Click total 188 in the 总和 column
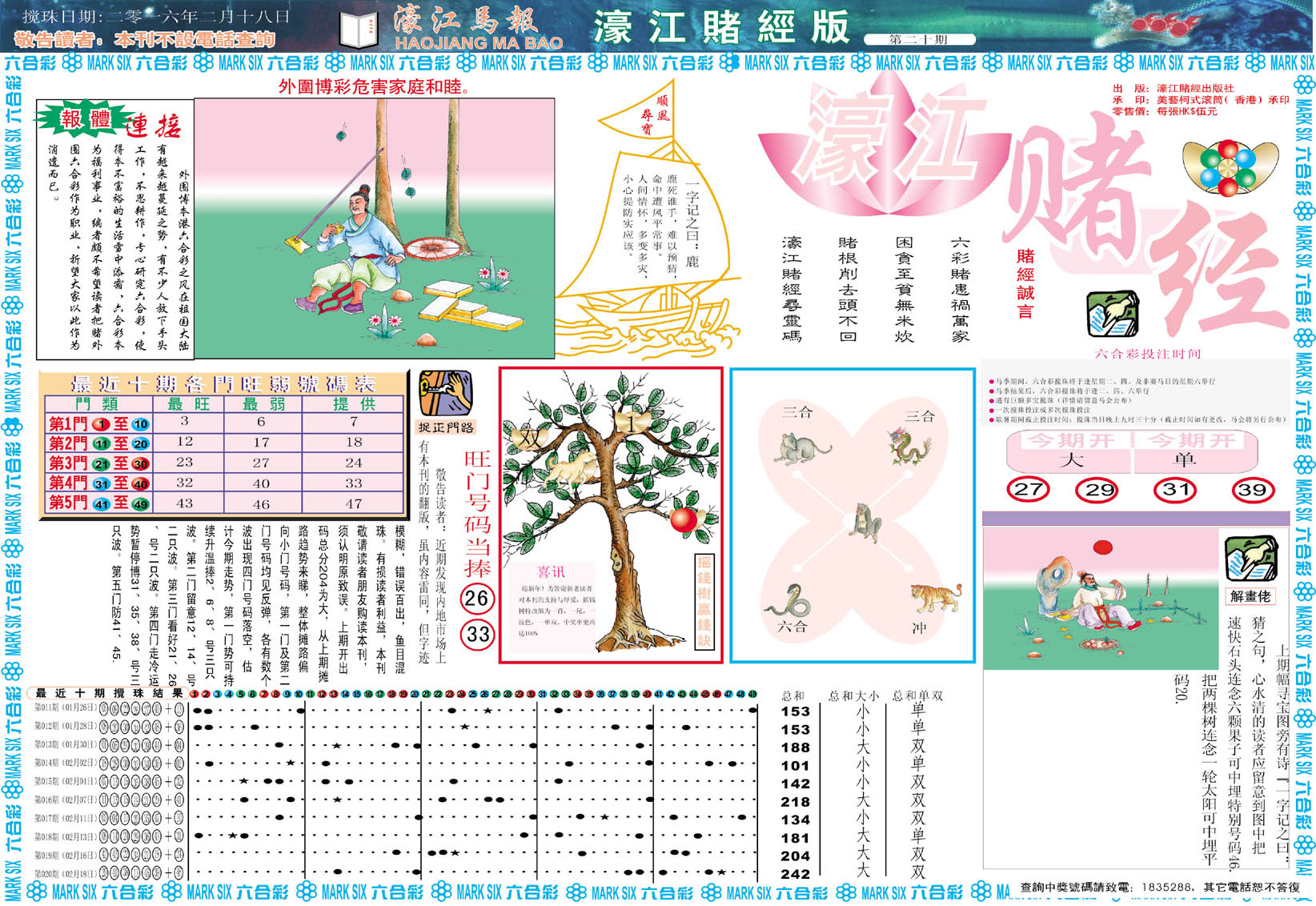This screenshot has height=906, width=1316. tap(796, 748)
